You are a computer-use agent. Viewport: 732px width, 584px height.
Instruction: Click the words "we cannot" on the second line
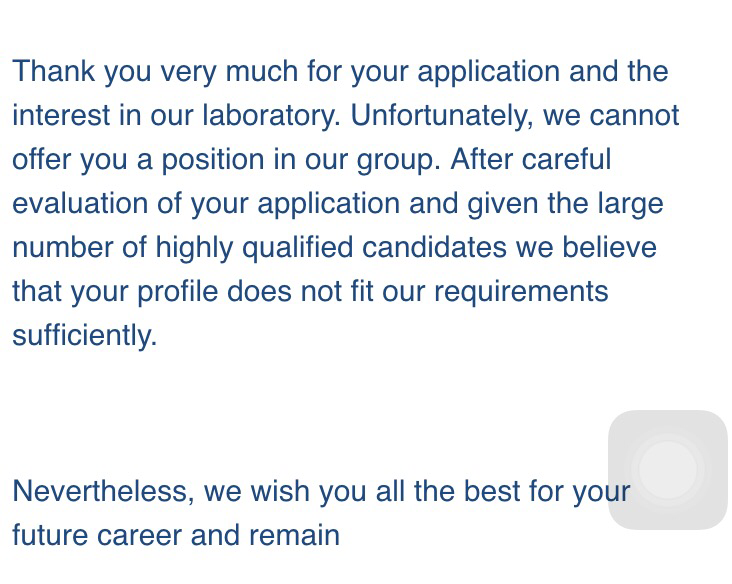611,115
